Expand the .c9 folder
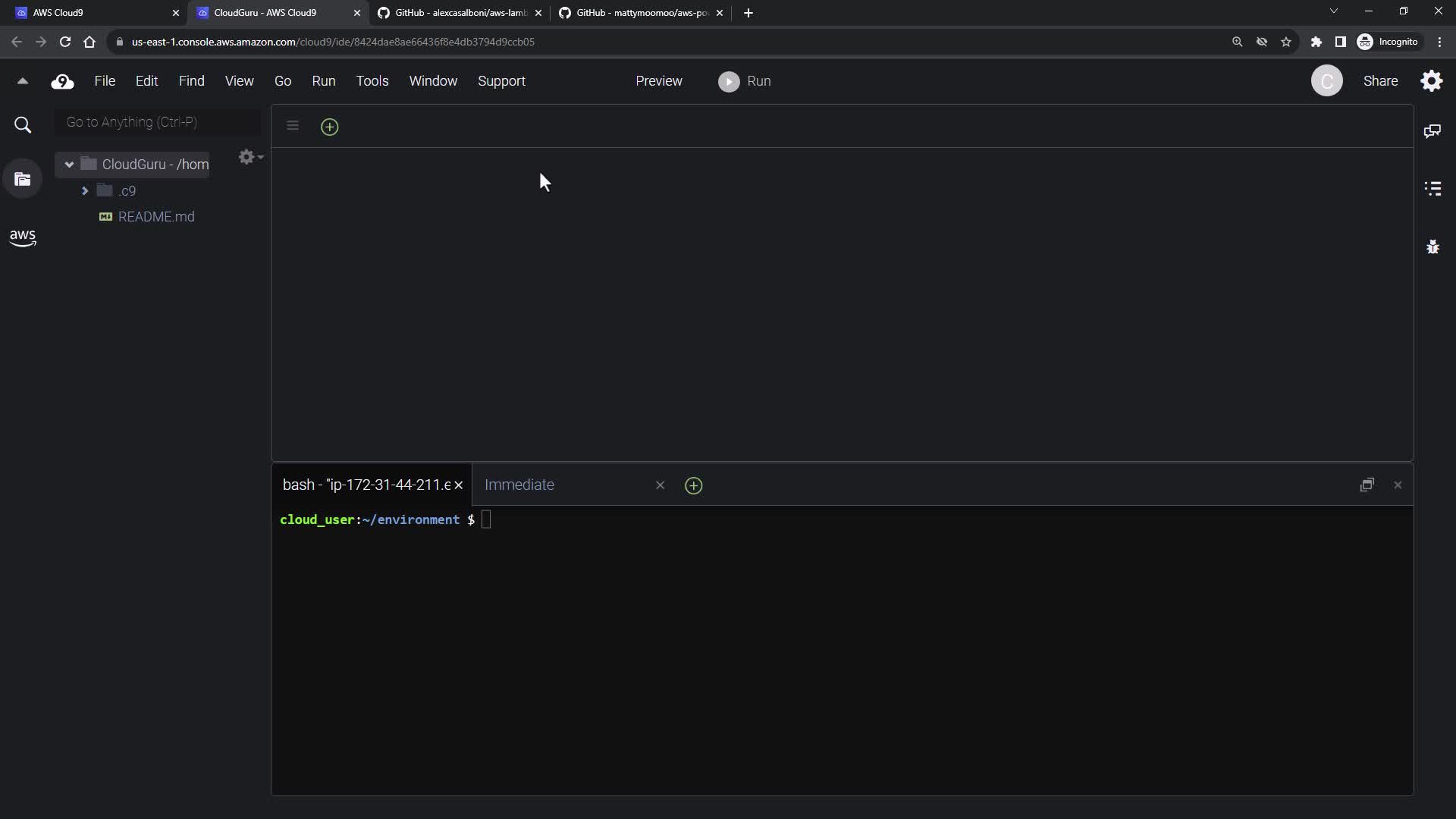The width and height of the screenshot is (1456, 819). click(85, 191)
